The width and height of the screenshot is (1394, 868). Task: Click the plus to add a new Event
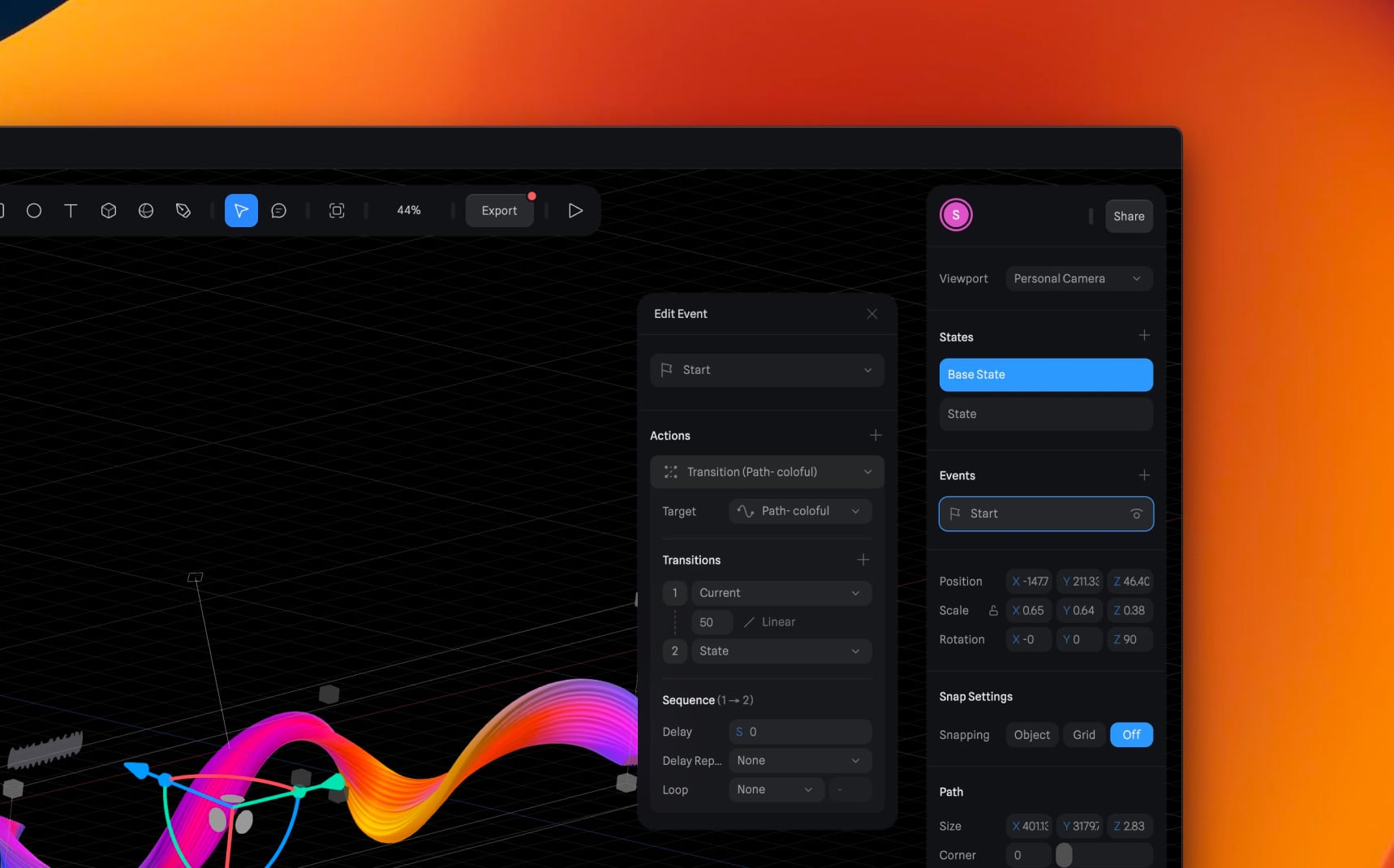1143,475
